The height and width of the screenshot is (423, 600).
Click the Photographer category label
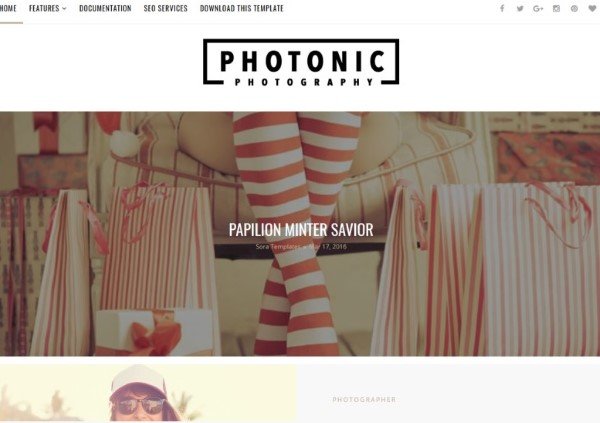[x=364, y=400]
